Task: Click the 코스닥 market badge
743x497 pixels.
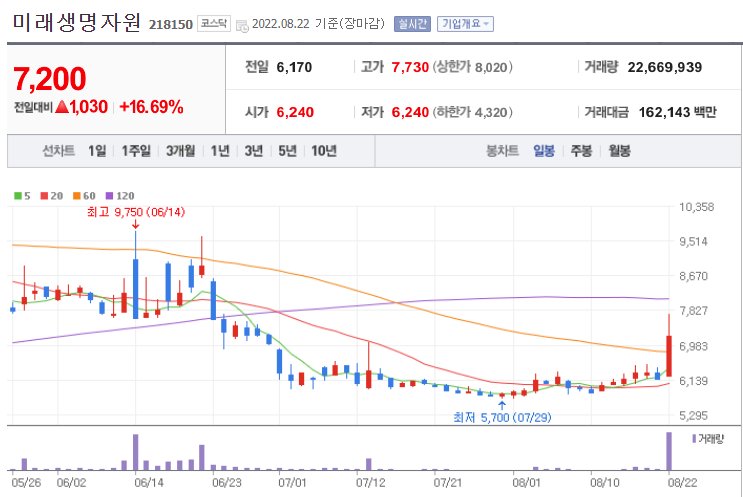Action: click(214, 24)
